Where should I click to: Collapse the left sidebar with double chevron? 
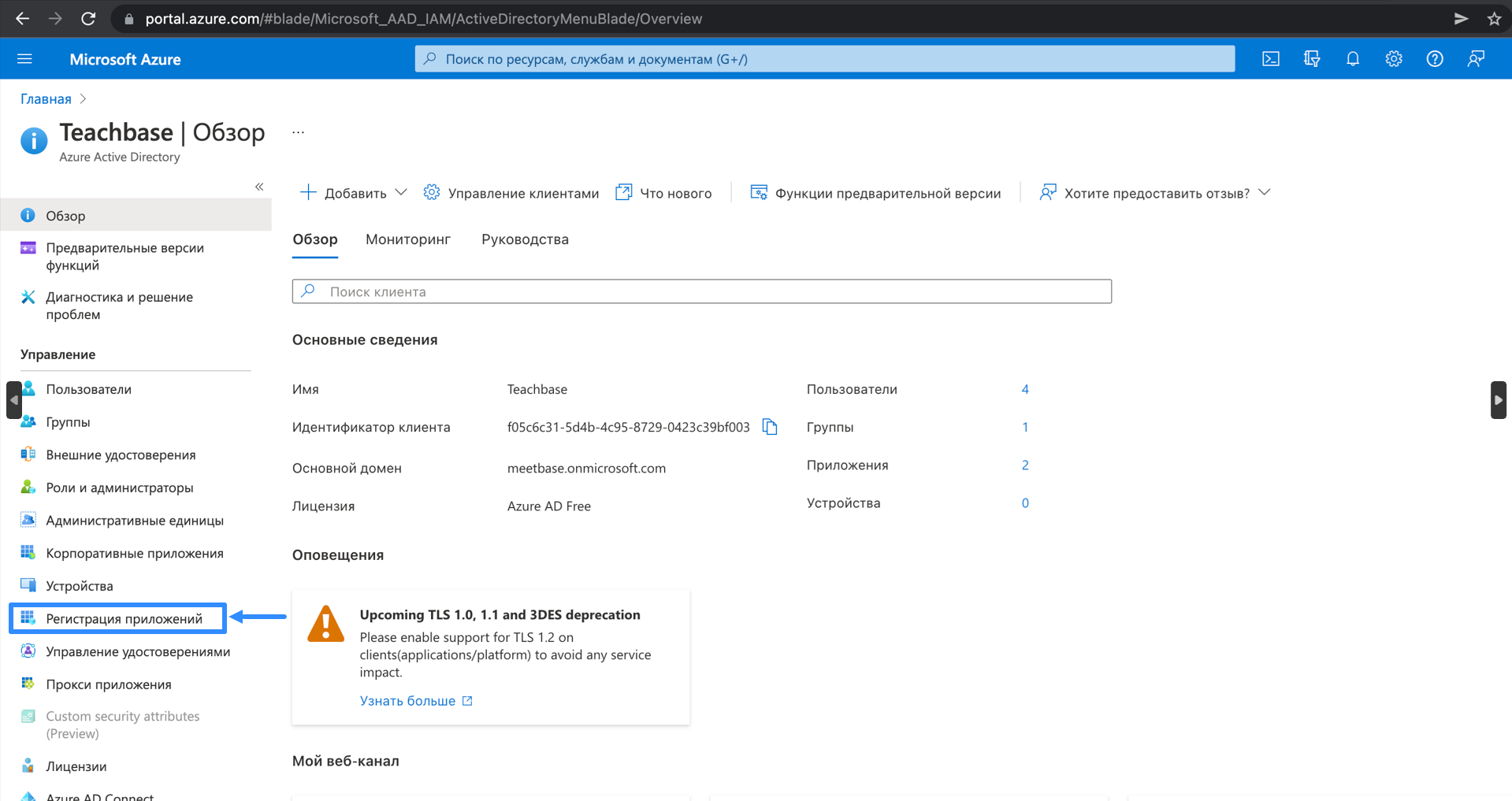tap(259, 187)
